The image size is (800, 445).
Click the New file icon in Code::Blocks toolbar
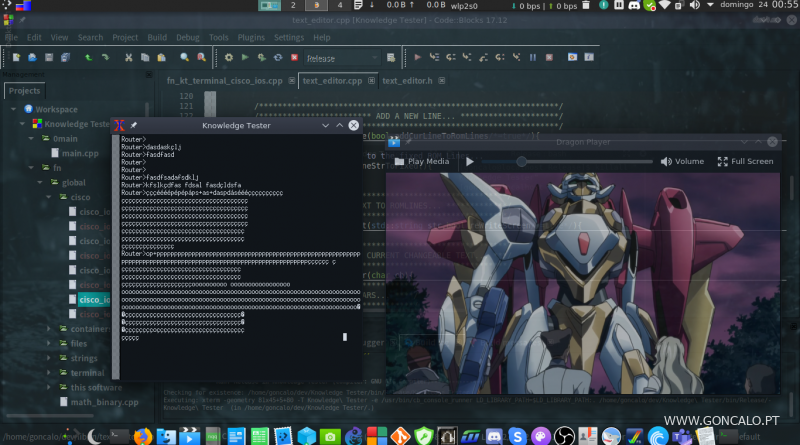tap(16, 58)
